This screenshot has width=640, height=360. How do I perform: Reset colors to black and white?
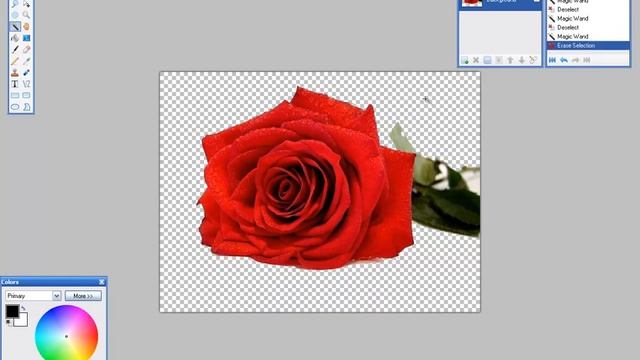(x=8, y=323)
